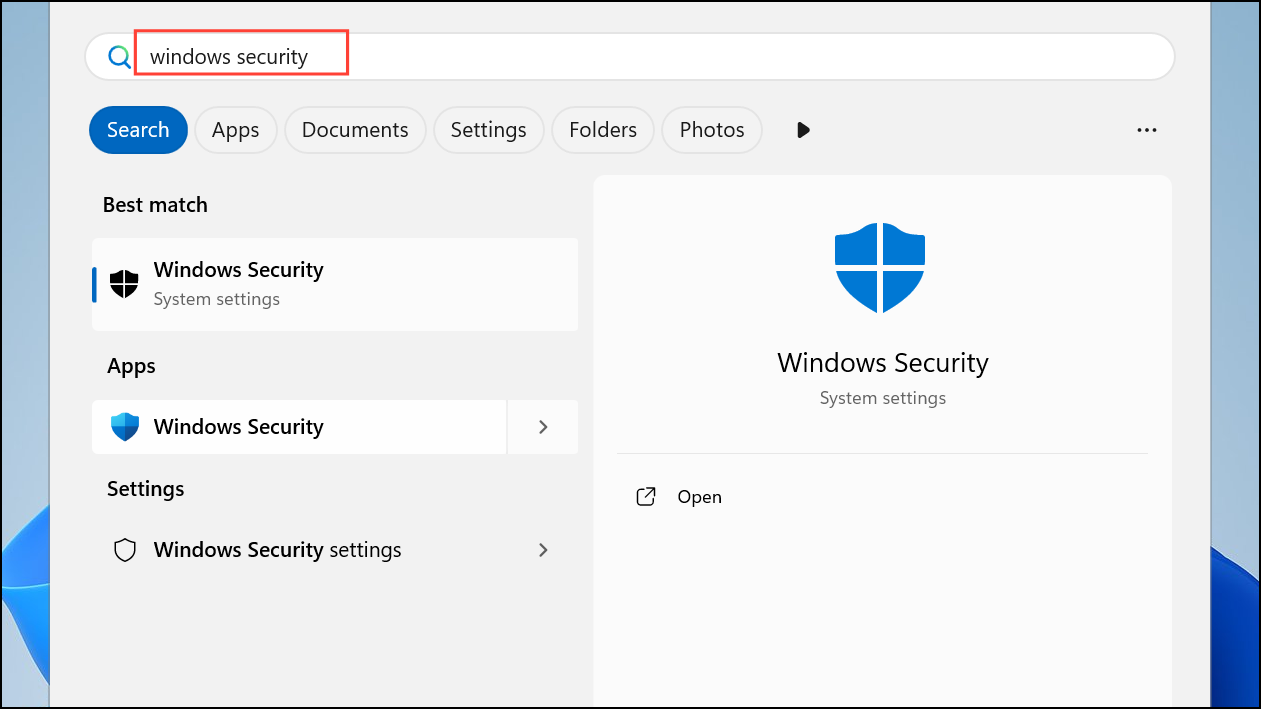
Task: Click the Open external link icon
Action: (x=646, y=496)
